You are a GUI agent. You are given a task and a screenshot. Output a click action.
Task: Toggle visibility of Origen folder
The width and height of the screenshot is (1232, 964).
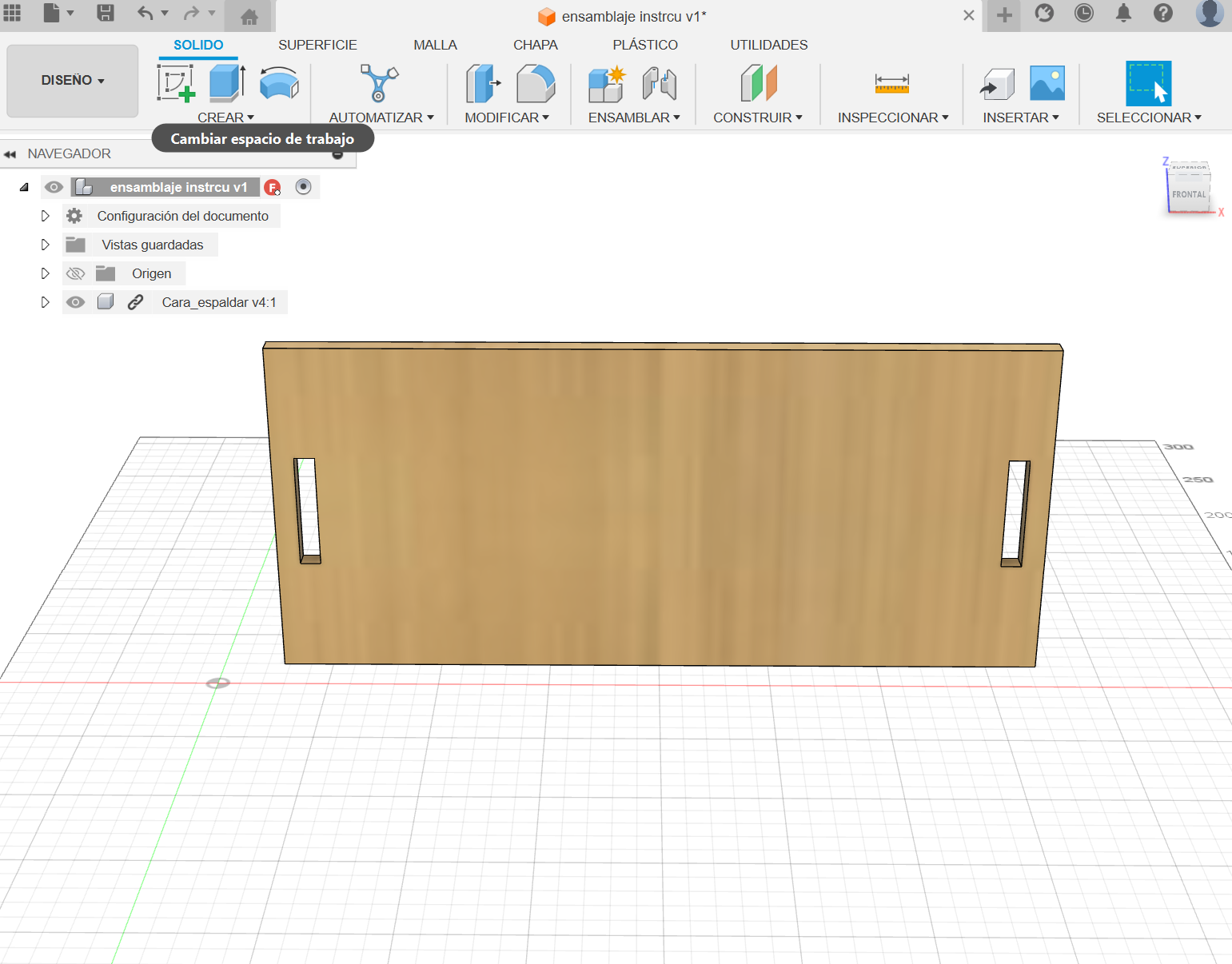point(75,273)
